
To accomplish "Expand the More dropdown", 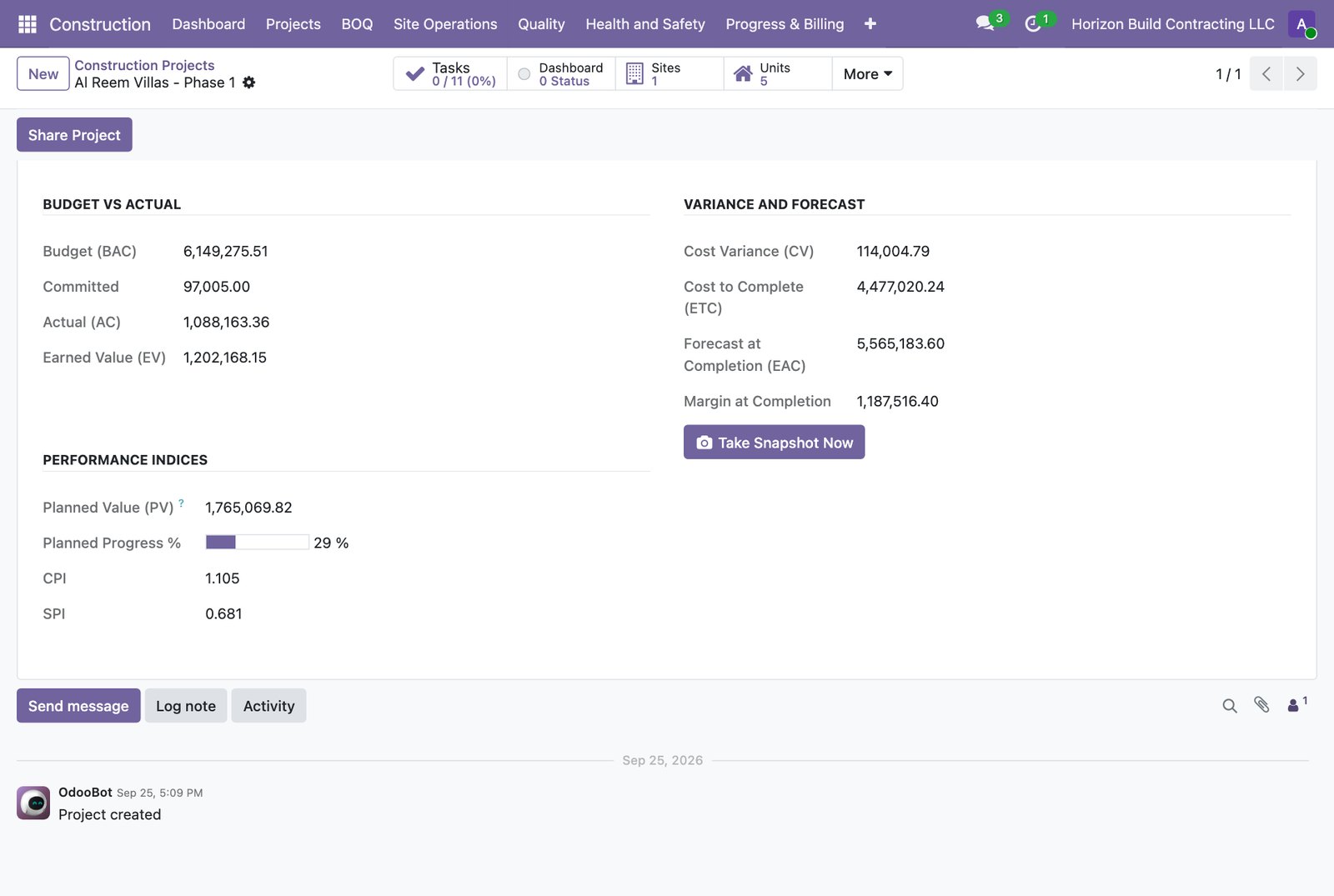I will 867,74.
